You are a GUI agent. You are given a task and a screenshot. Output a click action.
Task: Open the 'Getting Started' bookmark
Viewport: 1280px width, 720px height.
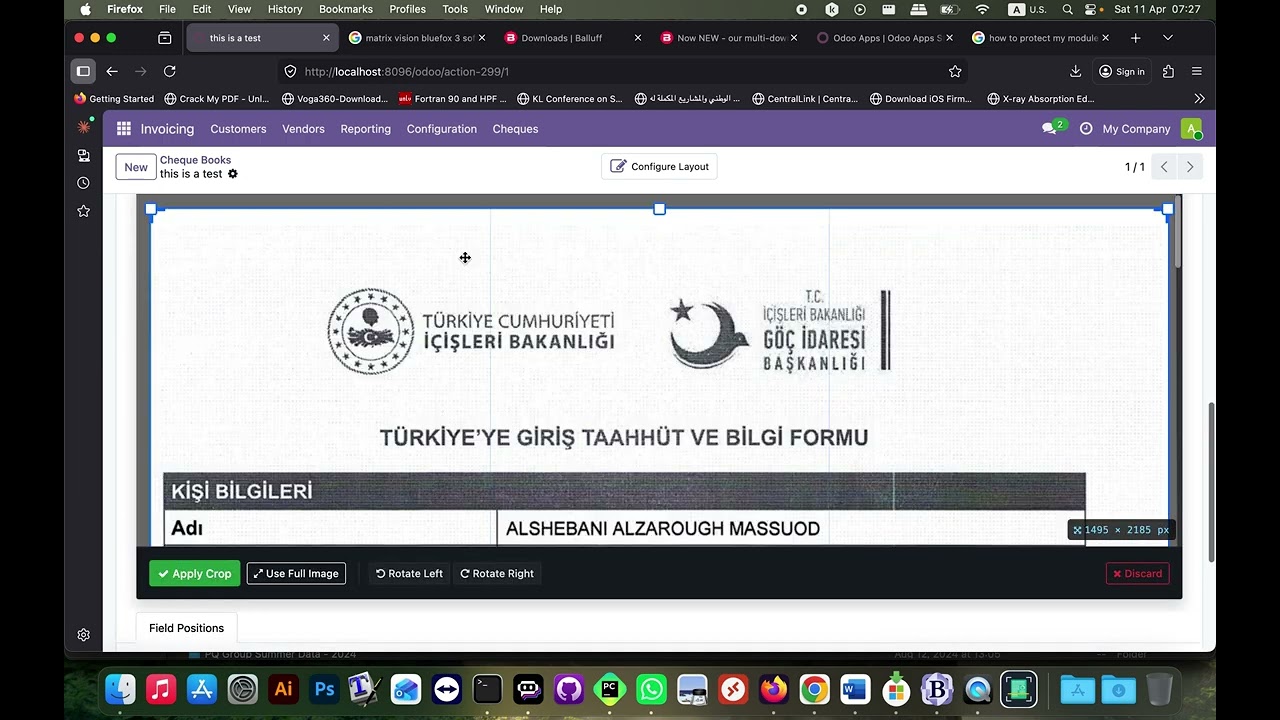tap(114, 99)
